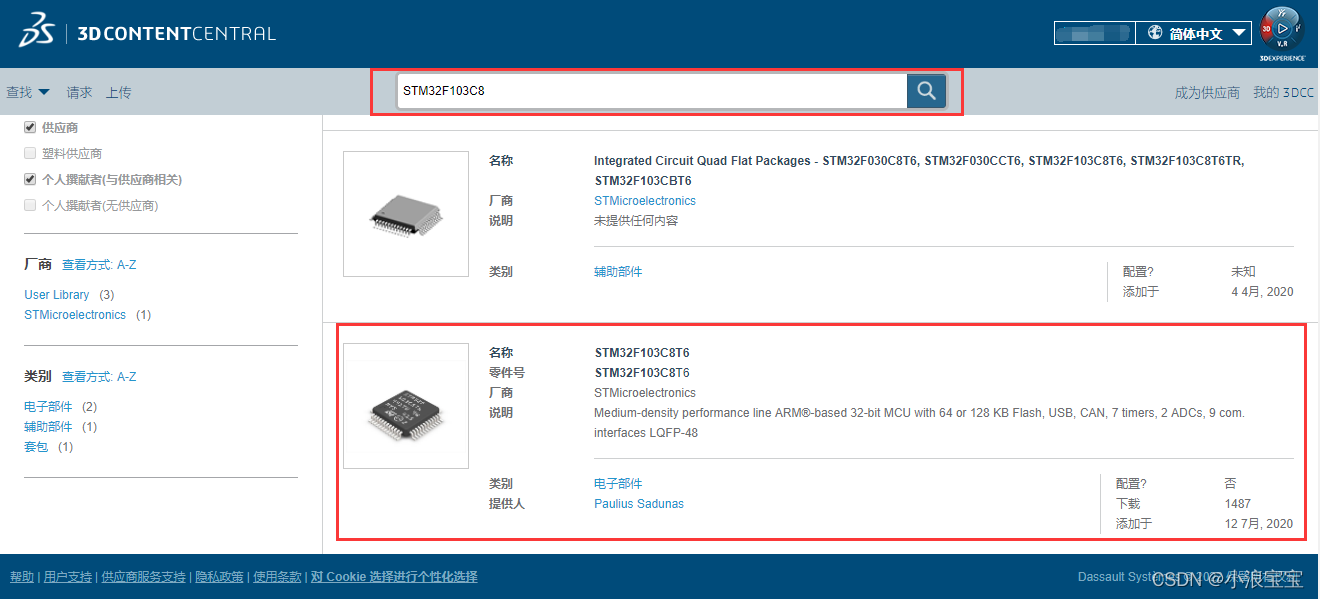Screen dimensions: 1320x599
Task: Click 对 Cookie 选择进行个性化选择 link
Action: (394, 577)
